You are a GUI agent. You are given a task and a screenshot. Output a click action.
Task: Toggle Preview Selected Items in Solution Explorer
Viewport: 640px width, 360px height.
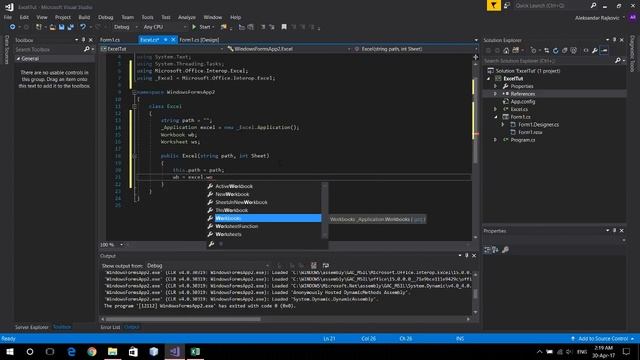[604, 51]
